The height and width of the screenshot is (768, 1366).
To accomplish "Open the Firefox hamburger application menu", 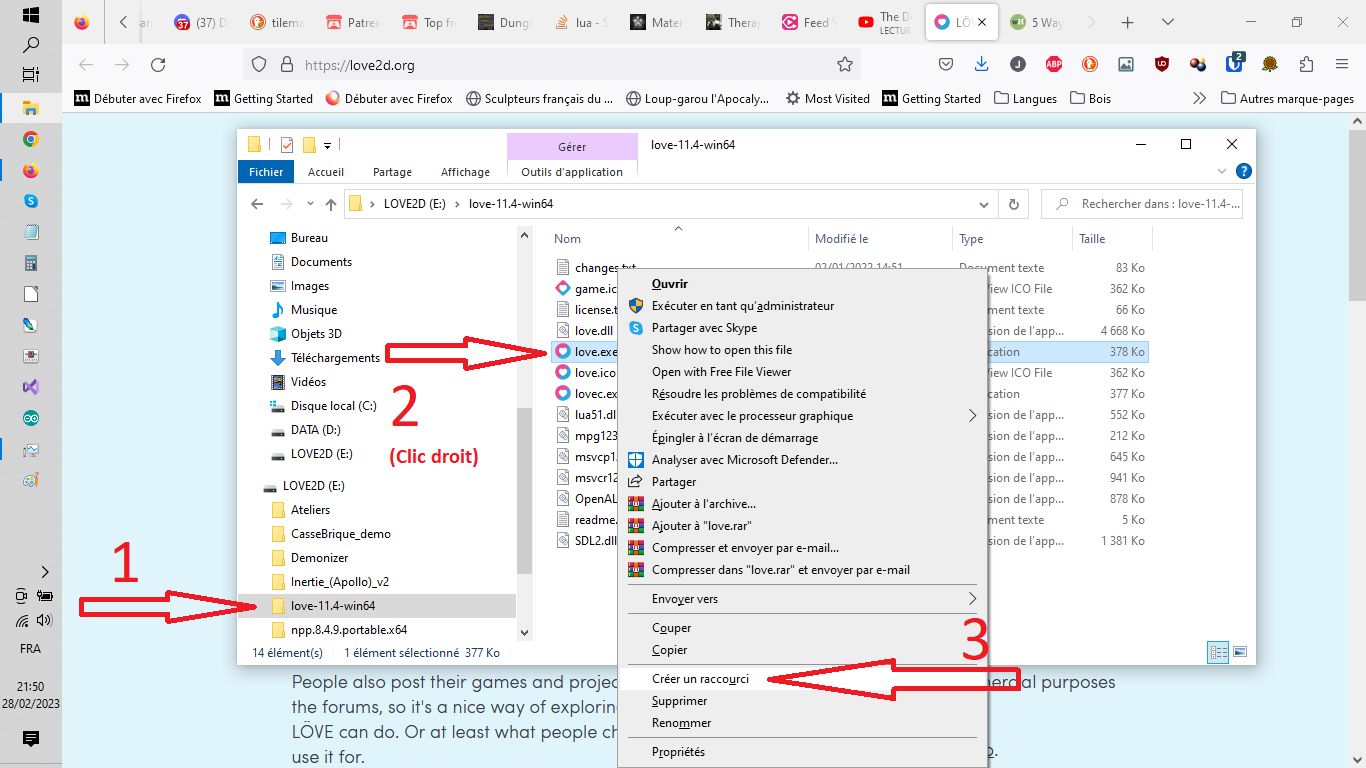I will (1342, 65).
